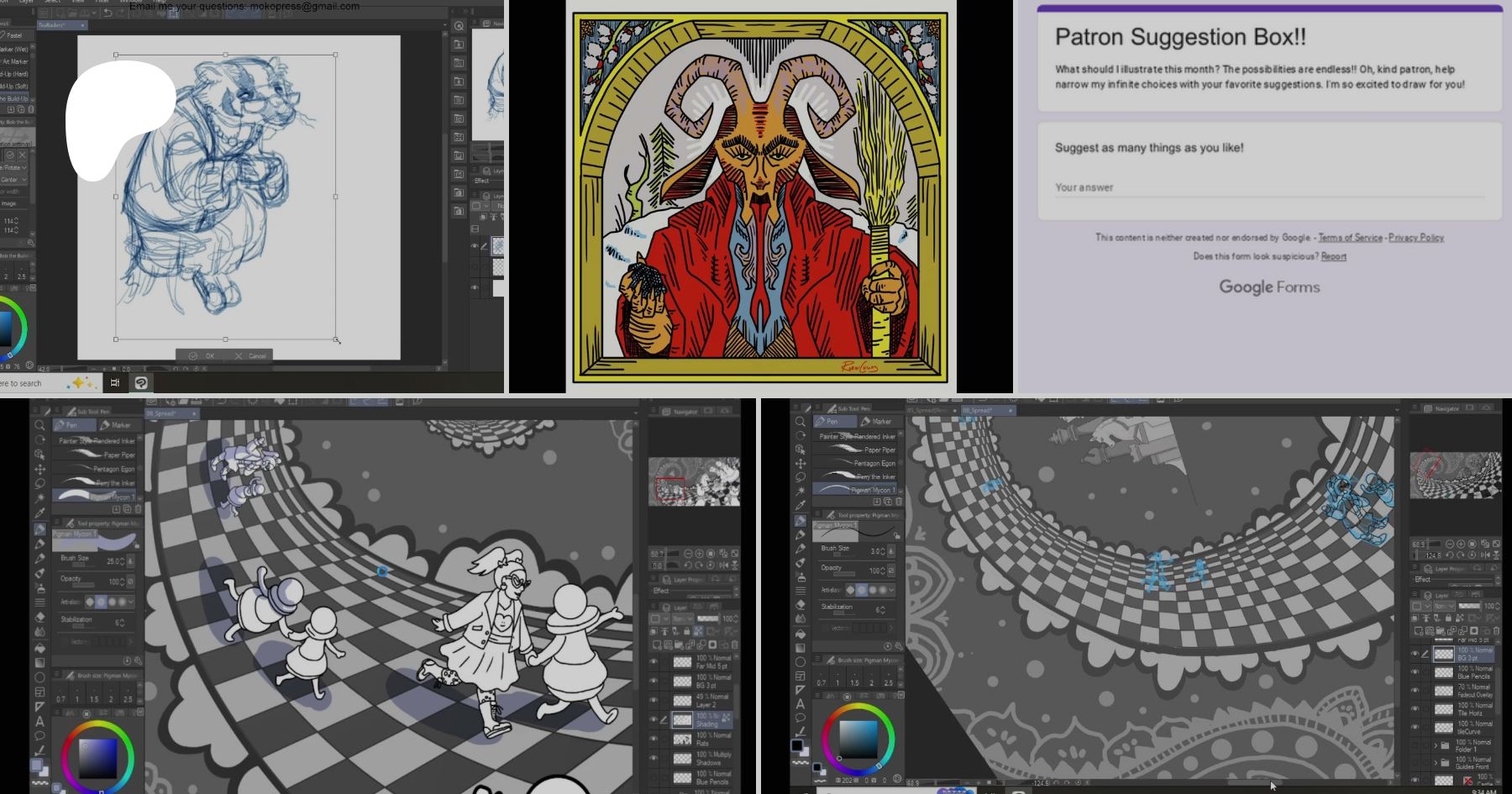Viewport: 1512px width, 794px height.
Task: Click flip horizontal icon beside the -124.6 rotation
Action: (1485, 555)
